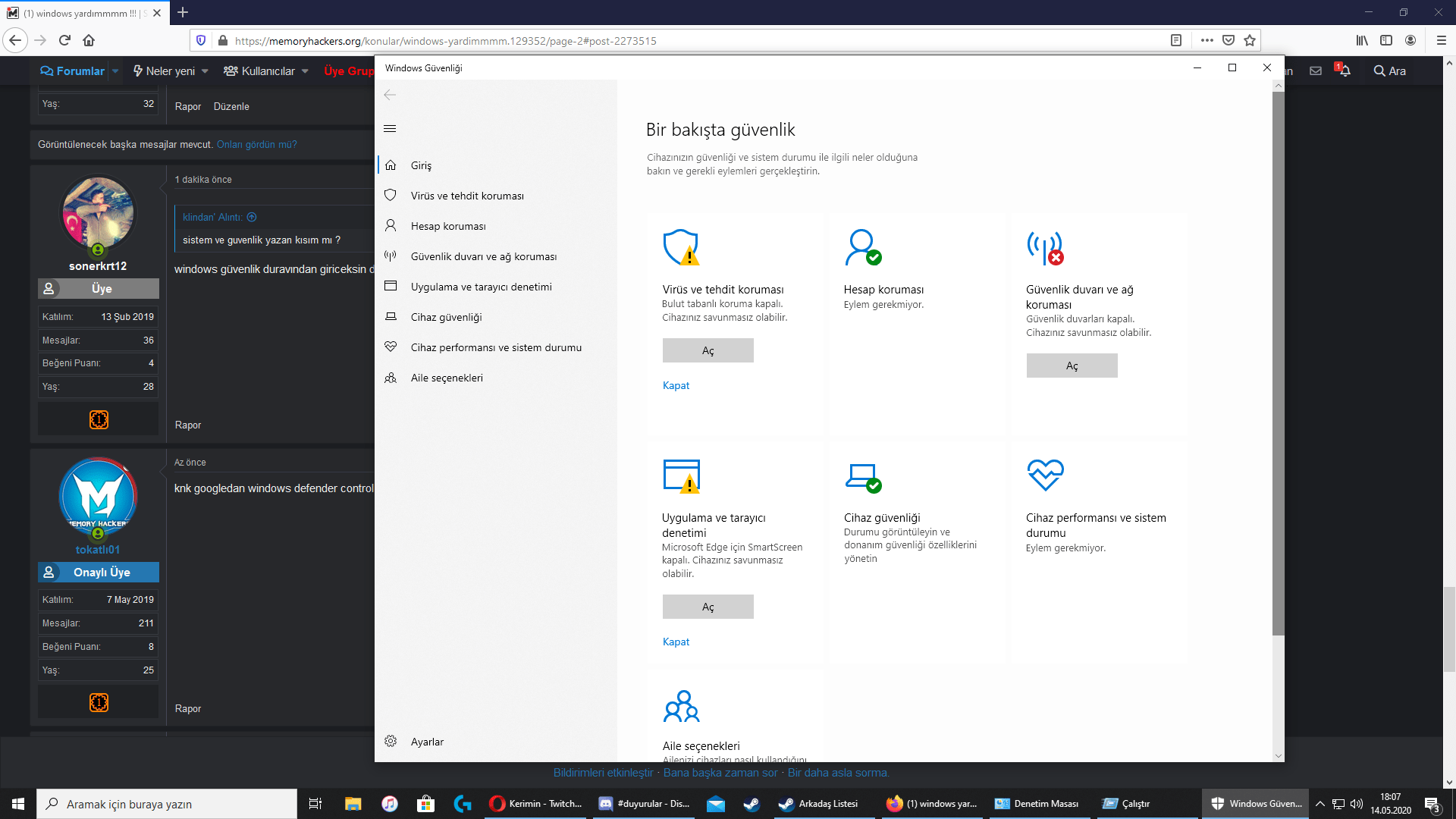Click Rapor under sonerkrt12's post
1456x819 pixels.
coord(188,425)
